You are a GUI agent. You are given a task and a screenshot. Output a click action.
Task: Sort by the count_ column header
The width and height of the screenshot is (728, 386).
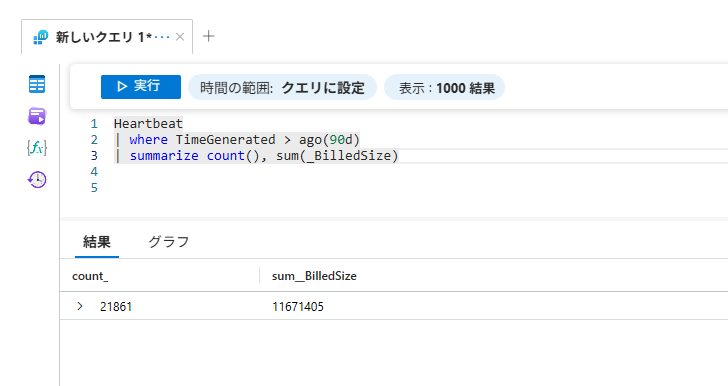click(90, 276)
